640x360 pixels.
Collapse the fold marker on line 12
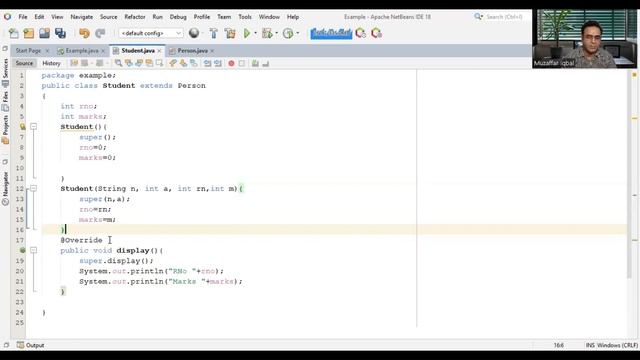click(x=34, y=189)
